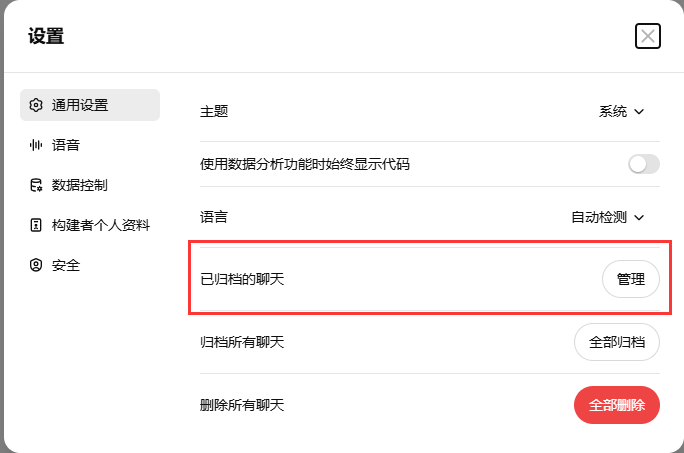Click the shield icon beside 安全
684x453 pixels.
(x=36, y=265)
